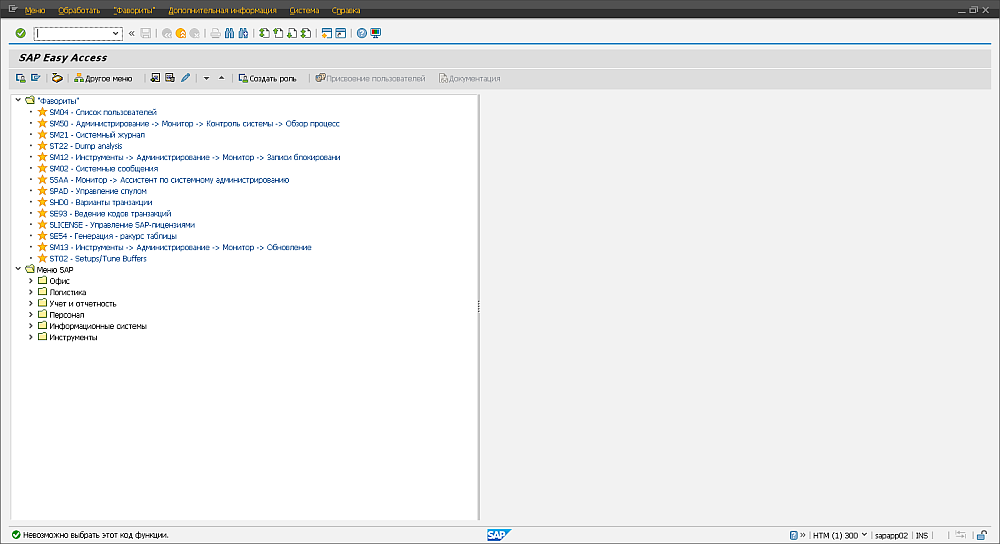Click the Find Next binoculars icon
Image resolution: width=1000 pixels, height=544 pixels.
[244, 33]
